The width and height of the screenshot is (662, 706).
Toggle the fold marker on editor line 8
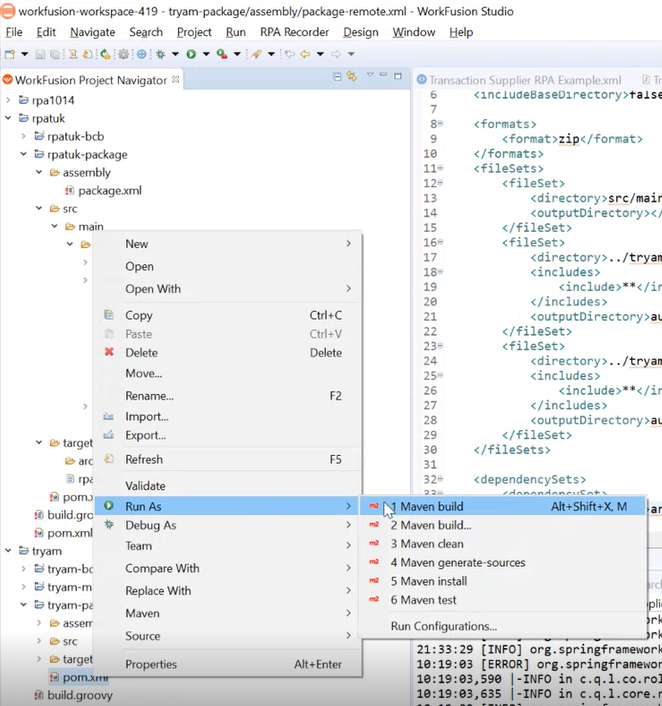440,123
